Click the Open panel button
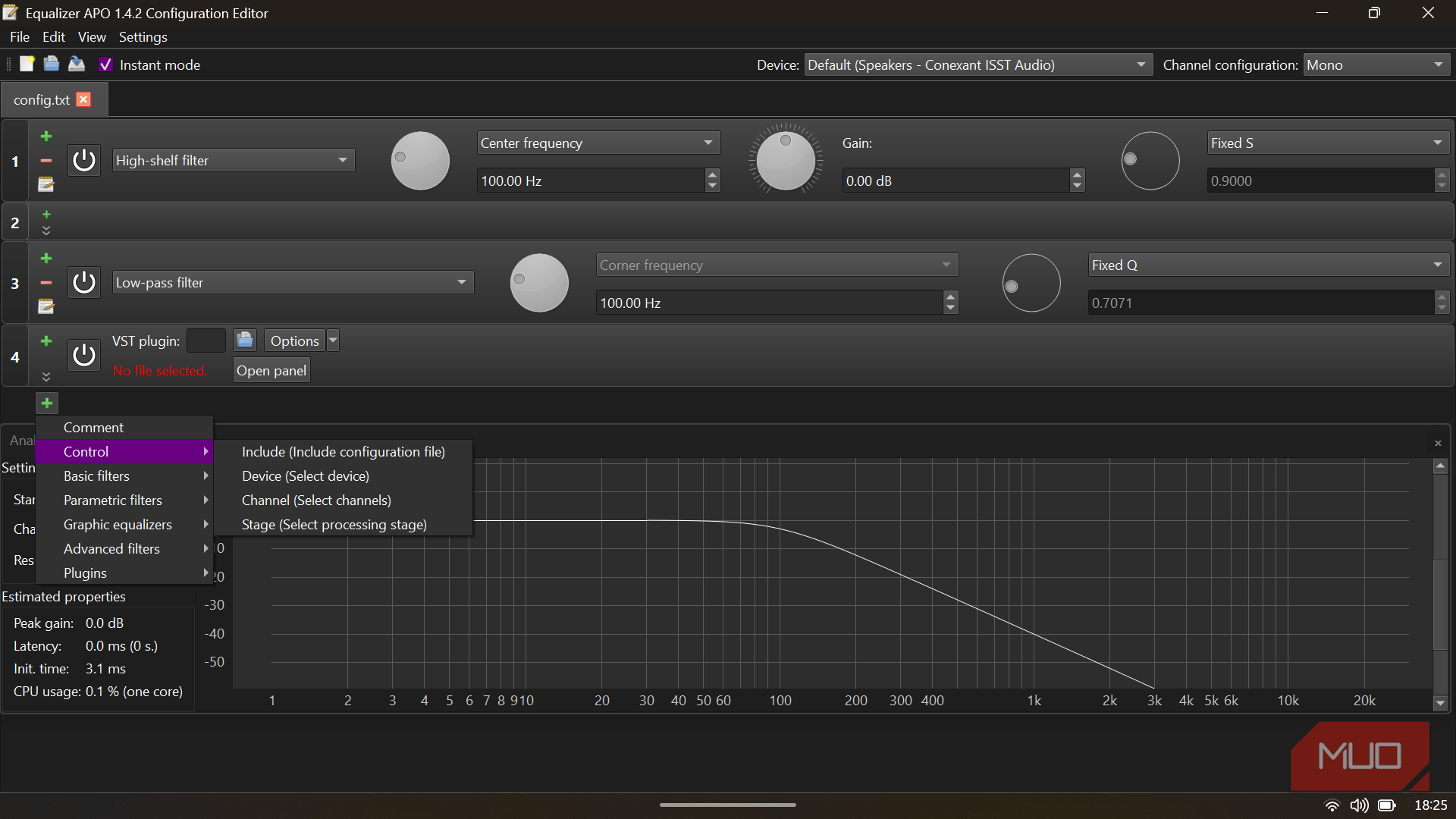Viewport: 1456px width, 819px height. pyautogui.click(x=271, y=371)
